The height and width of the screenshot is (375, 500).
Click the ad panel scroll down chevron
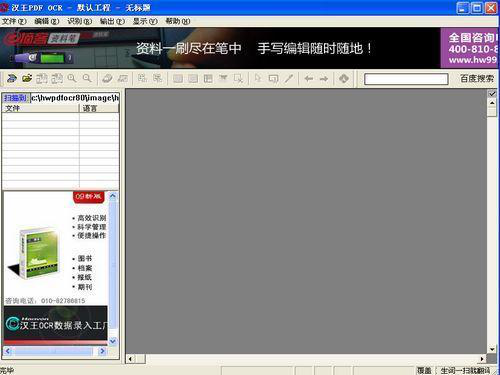tap(113, 341)
